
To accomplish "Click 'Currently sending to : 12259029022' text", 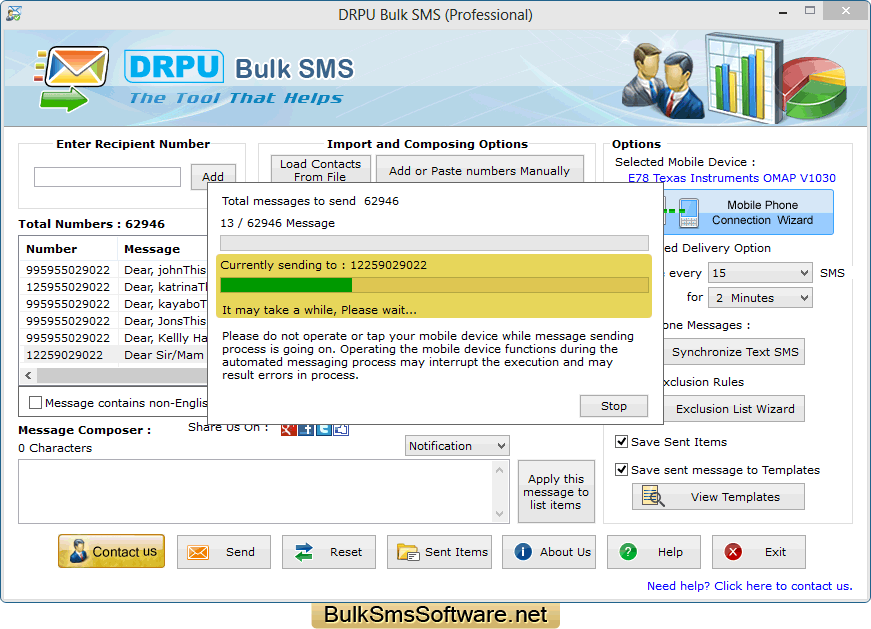I will pyautogui.click(x=324, y=265).
